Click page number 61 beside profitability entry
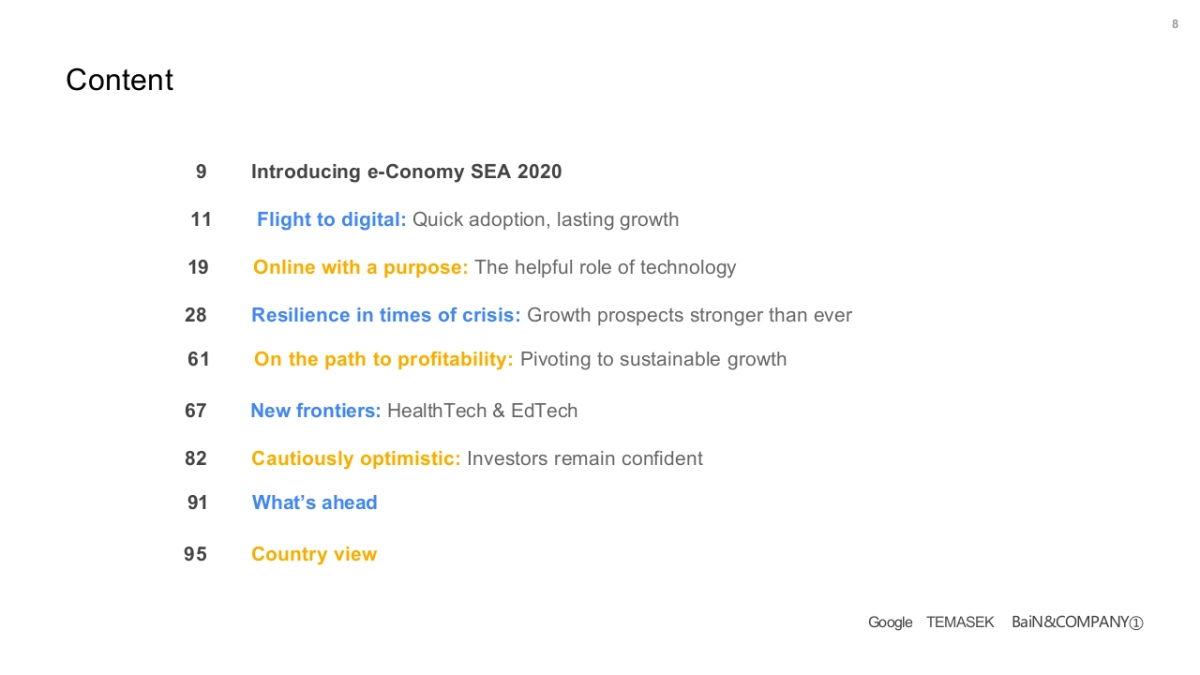Image resolution: width=1200 pixels, height=675 pixels. (x=198, y=360)
